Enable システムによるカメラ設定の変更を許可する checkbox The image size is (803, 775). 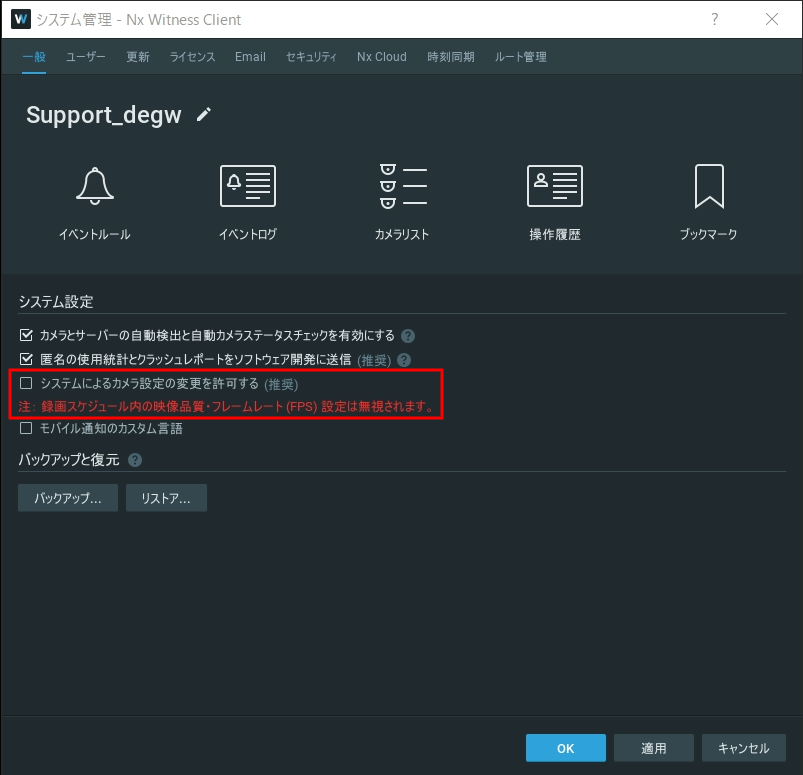tap(26, 383)
